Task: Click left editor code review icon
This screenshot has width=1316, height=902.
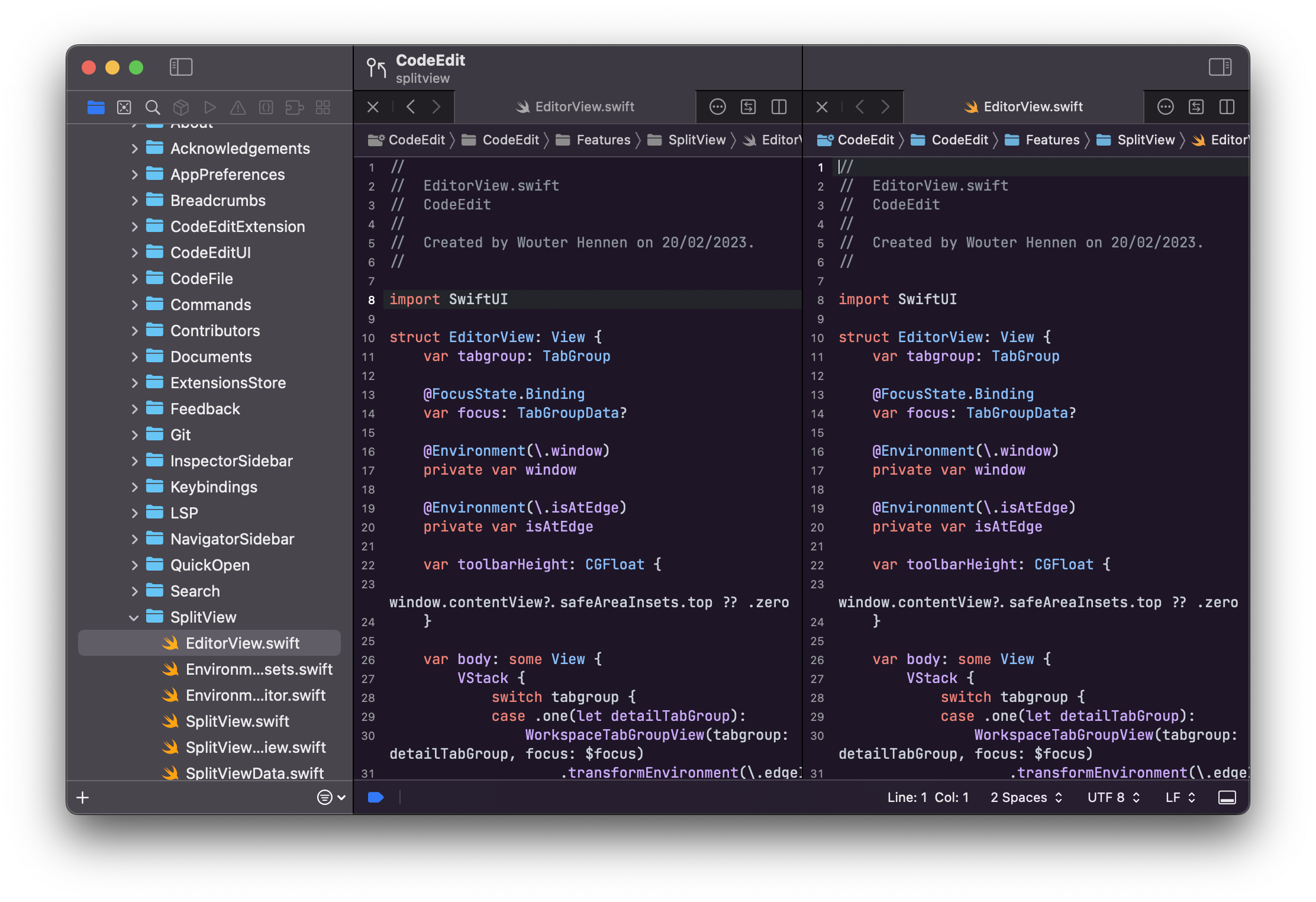Action: click(x=749, y=107)
